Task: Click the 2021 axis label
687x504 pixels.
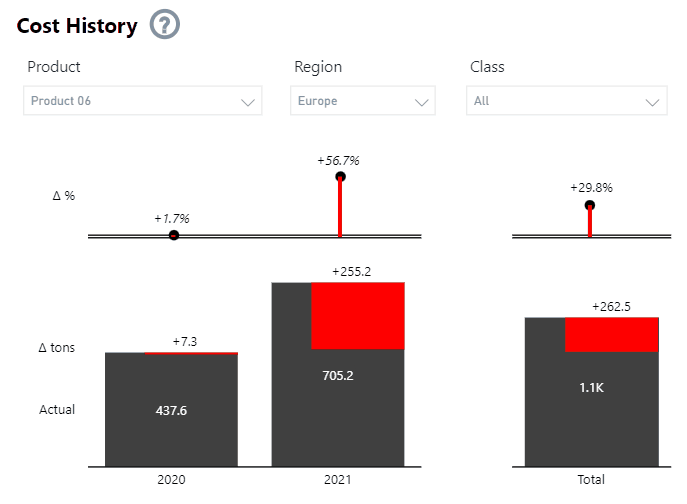Action: click(338, 480)
